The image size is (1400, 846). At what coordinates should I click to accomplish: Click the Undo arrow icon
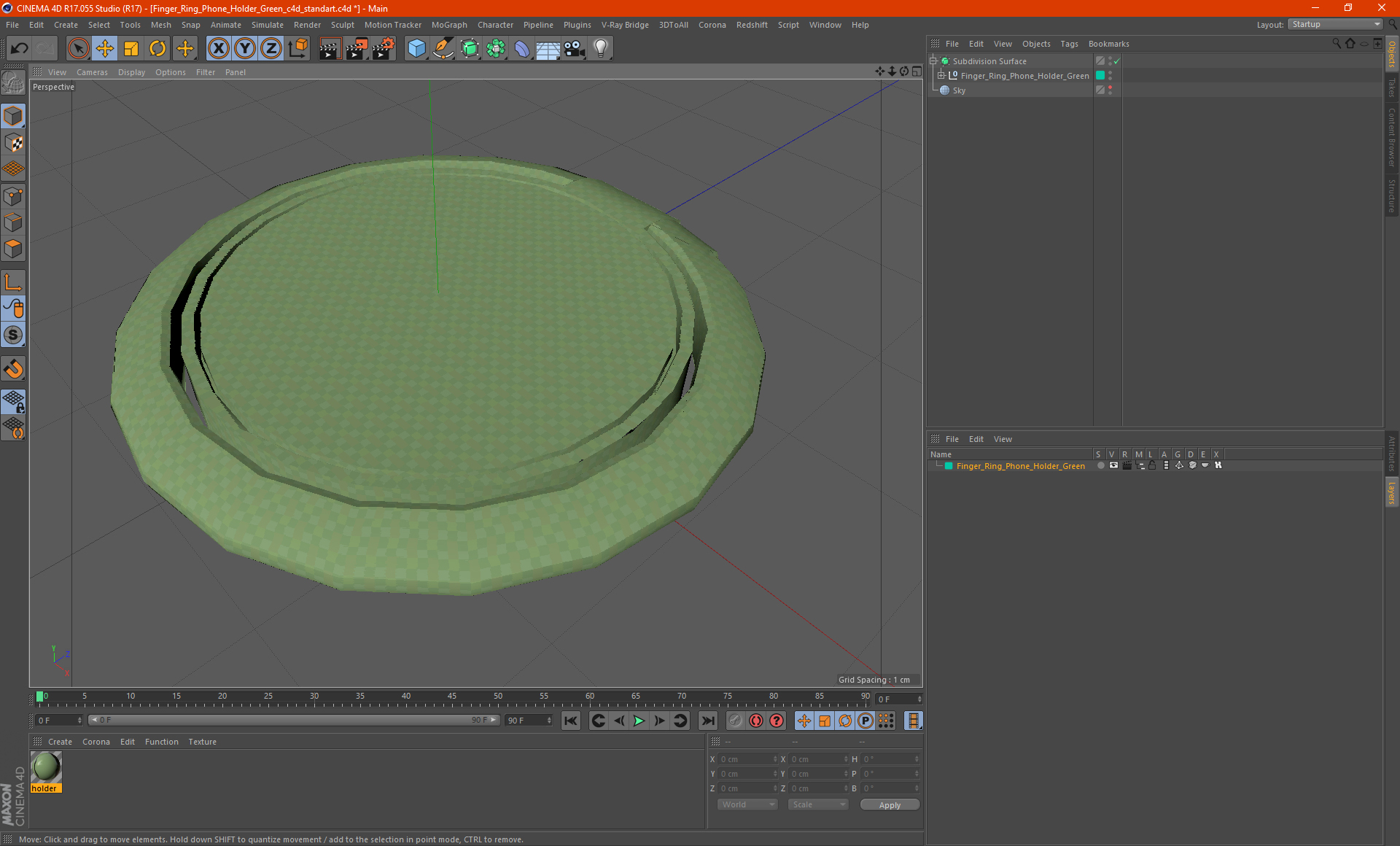[20, 48]
